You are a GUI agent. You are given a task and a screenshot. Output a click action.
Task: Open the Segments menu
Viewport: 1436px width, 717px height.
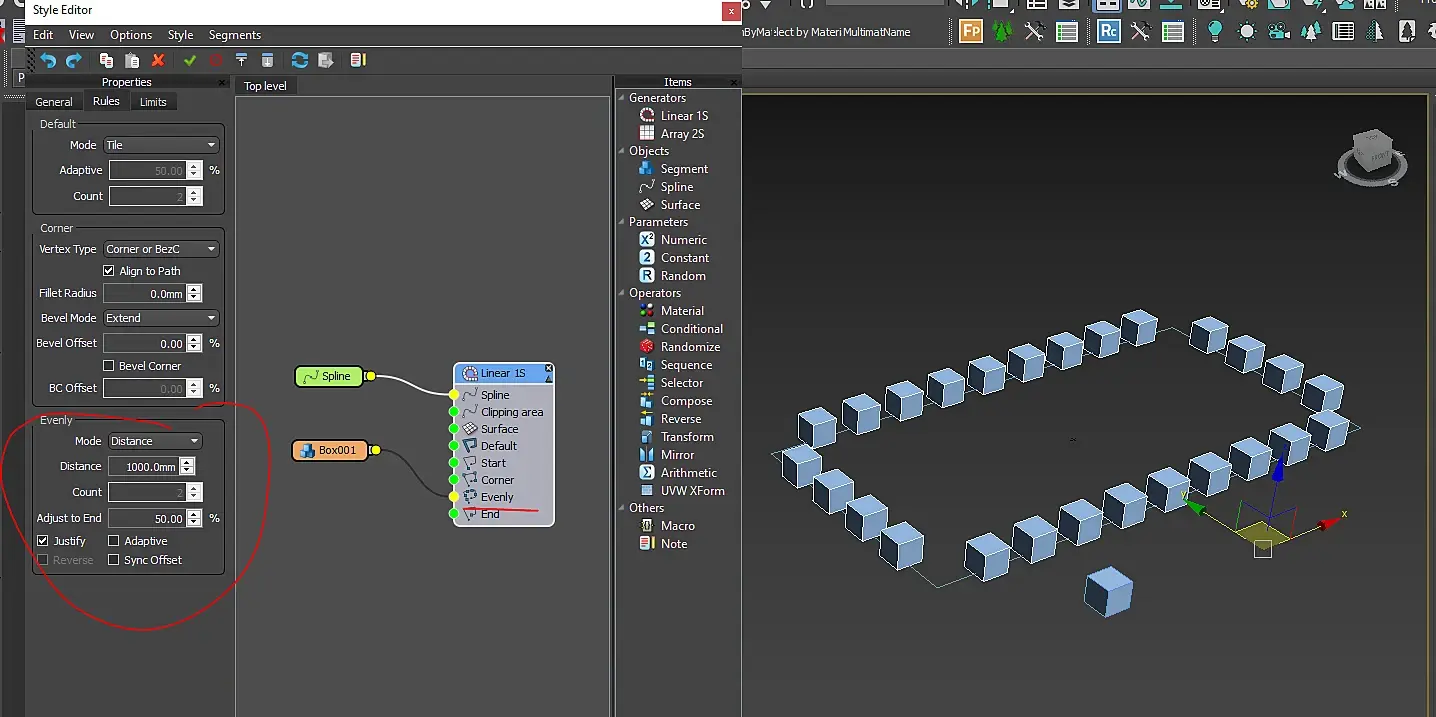[234, 35]
